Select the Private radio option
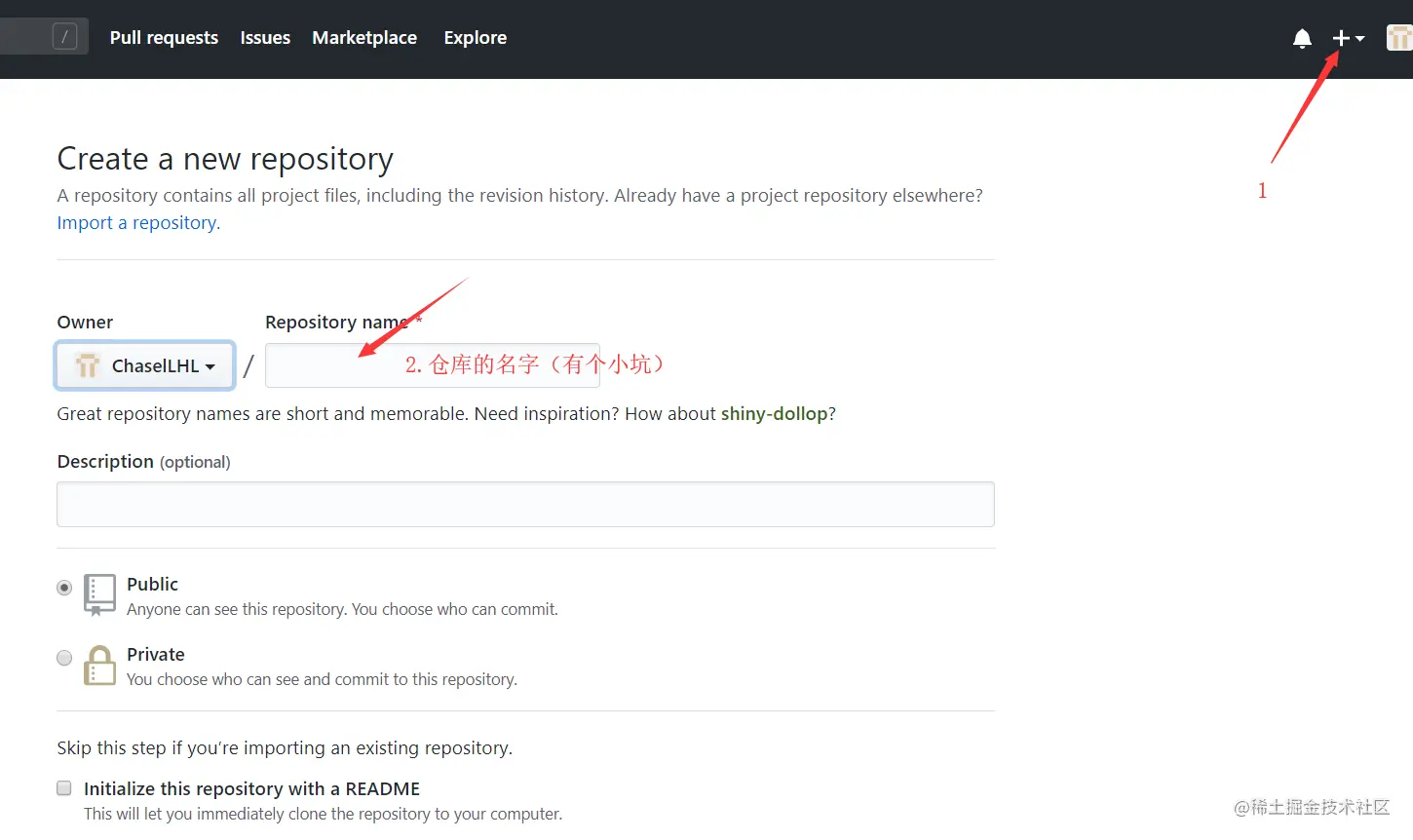The width and height of the screenshot is (1413, 840). coord(64,658)
